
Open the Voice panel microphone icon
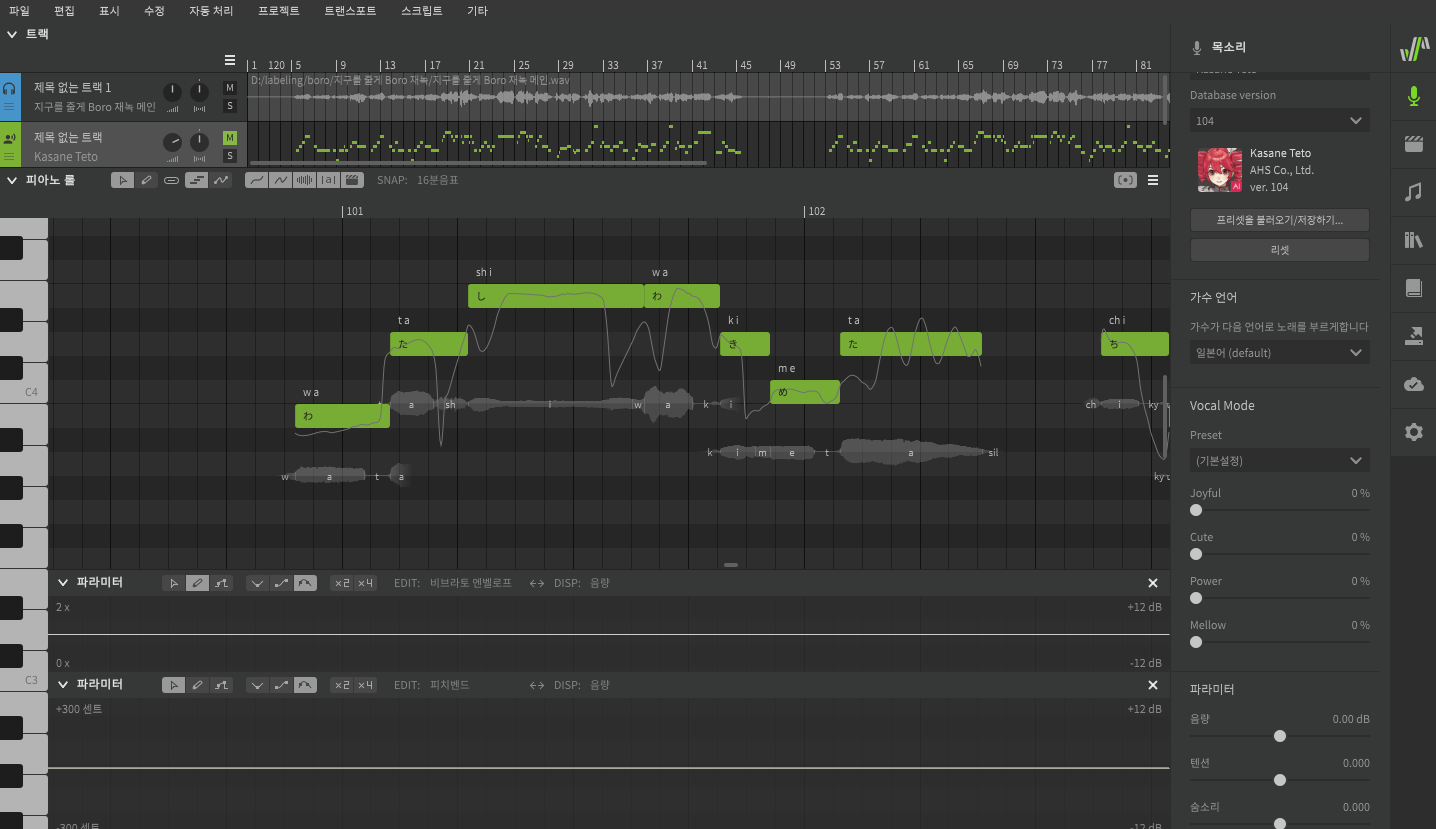[1413, 96]
